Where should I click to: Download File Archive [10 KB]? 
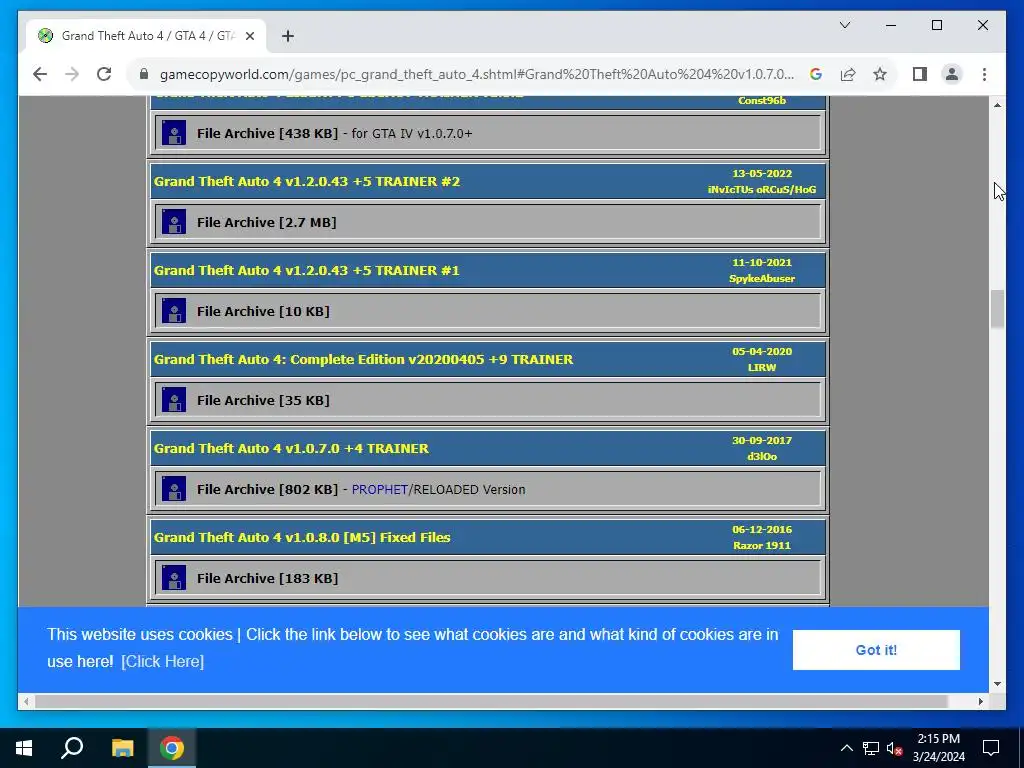pos(263,311)
